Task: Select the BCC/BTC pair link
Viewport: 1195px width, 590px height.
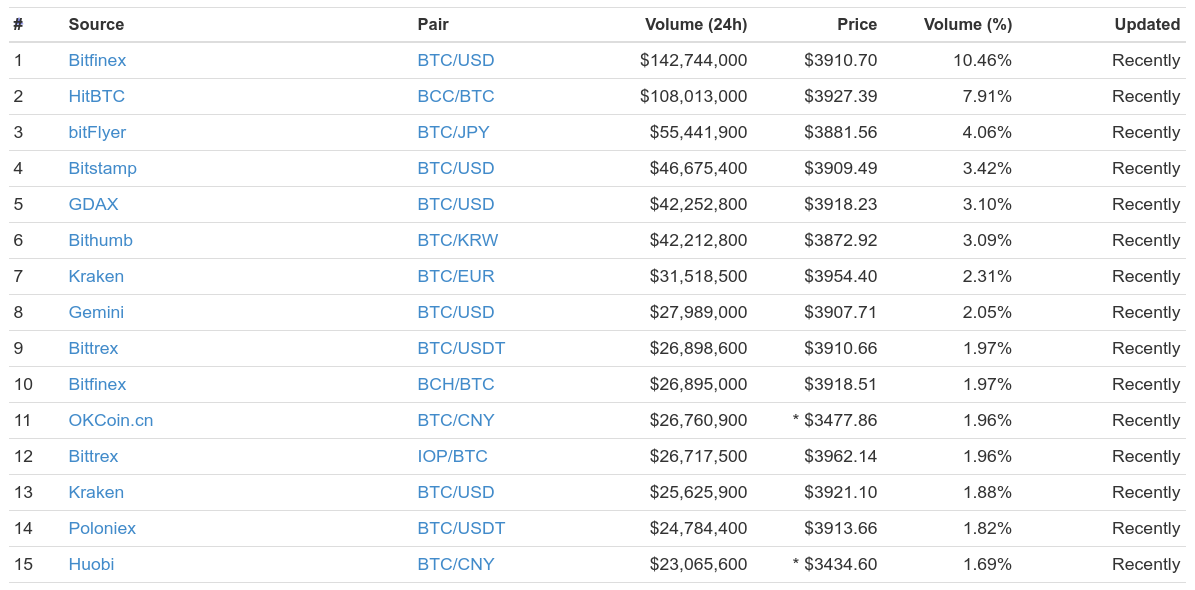Action: (x=456, y=96)
